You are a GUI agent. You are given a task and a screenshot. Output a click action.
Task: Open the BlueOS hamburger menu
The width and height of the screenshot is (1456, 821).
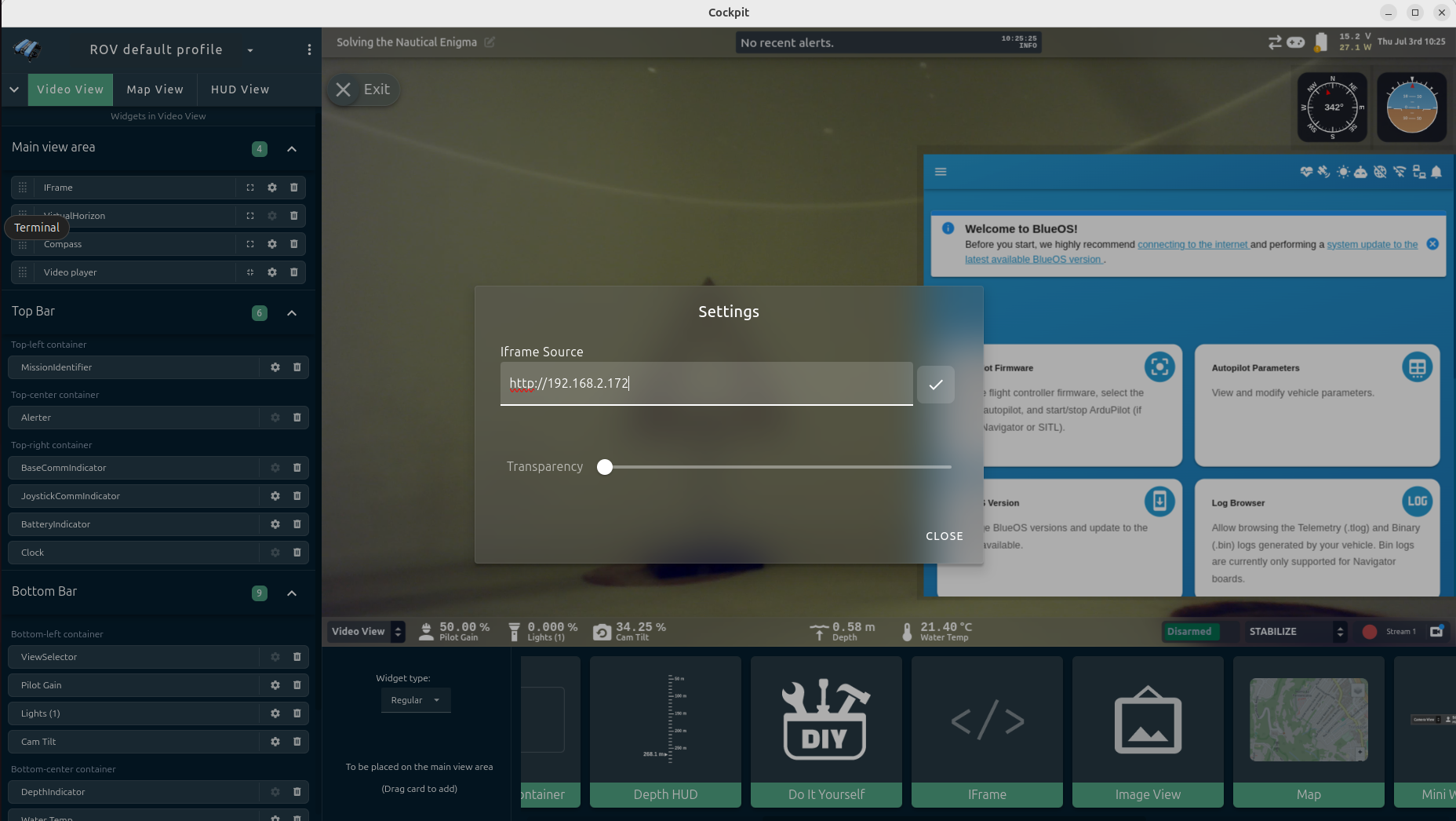[x=941, y=172]
